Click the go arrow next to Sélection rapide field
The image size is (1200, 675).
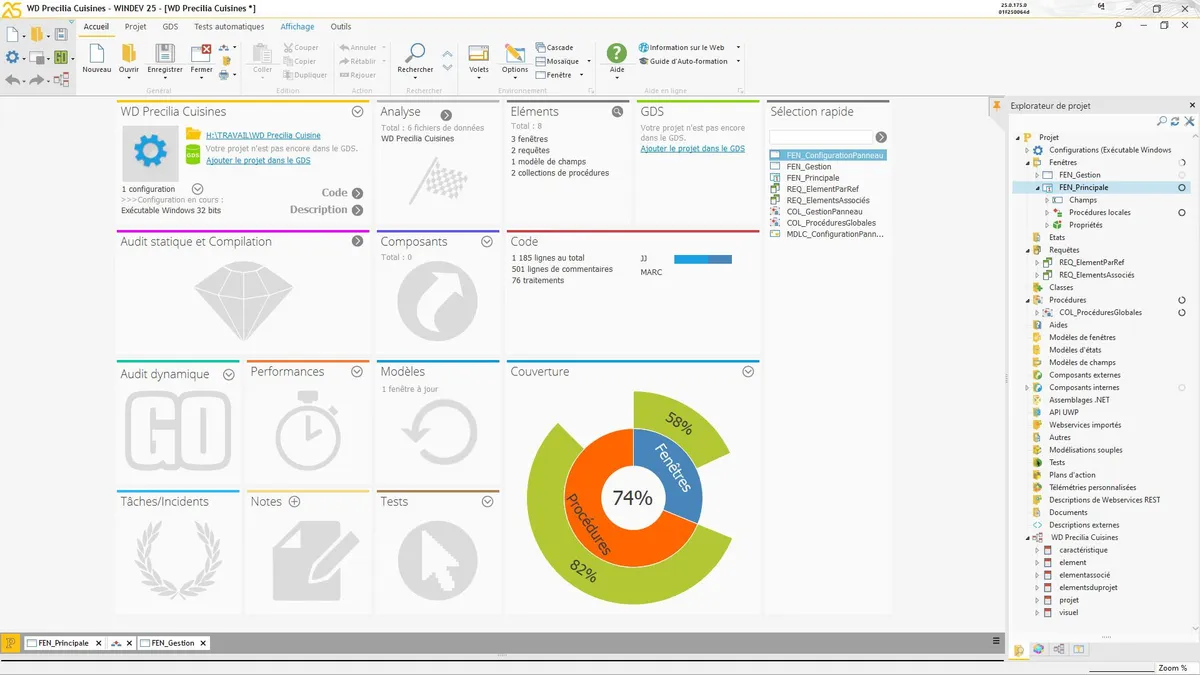pos(881,137)
